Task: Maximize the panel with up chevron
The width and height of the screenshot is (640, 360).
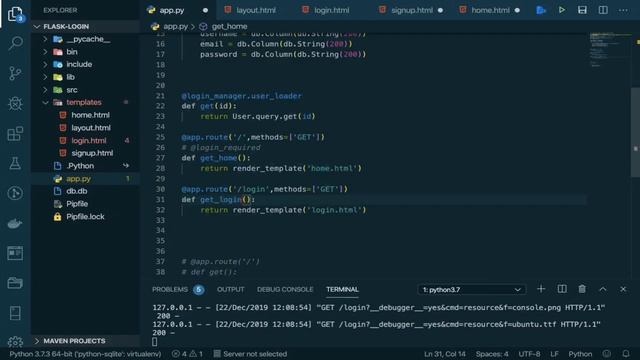Action: pyautogui.click(x=603, y=289)
